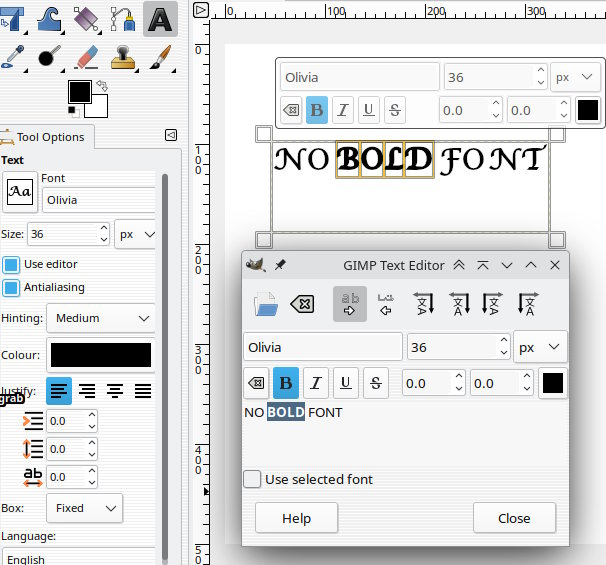The image size is (606, 565).
Task: Swap foreground and background colours
Action: point(102,85)
